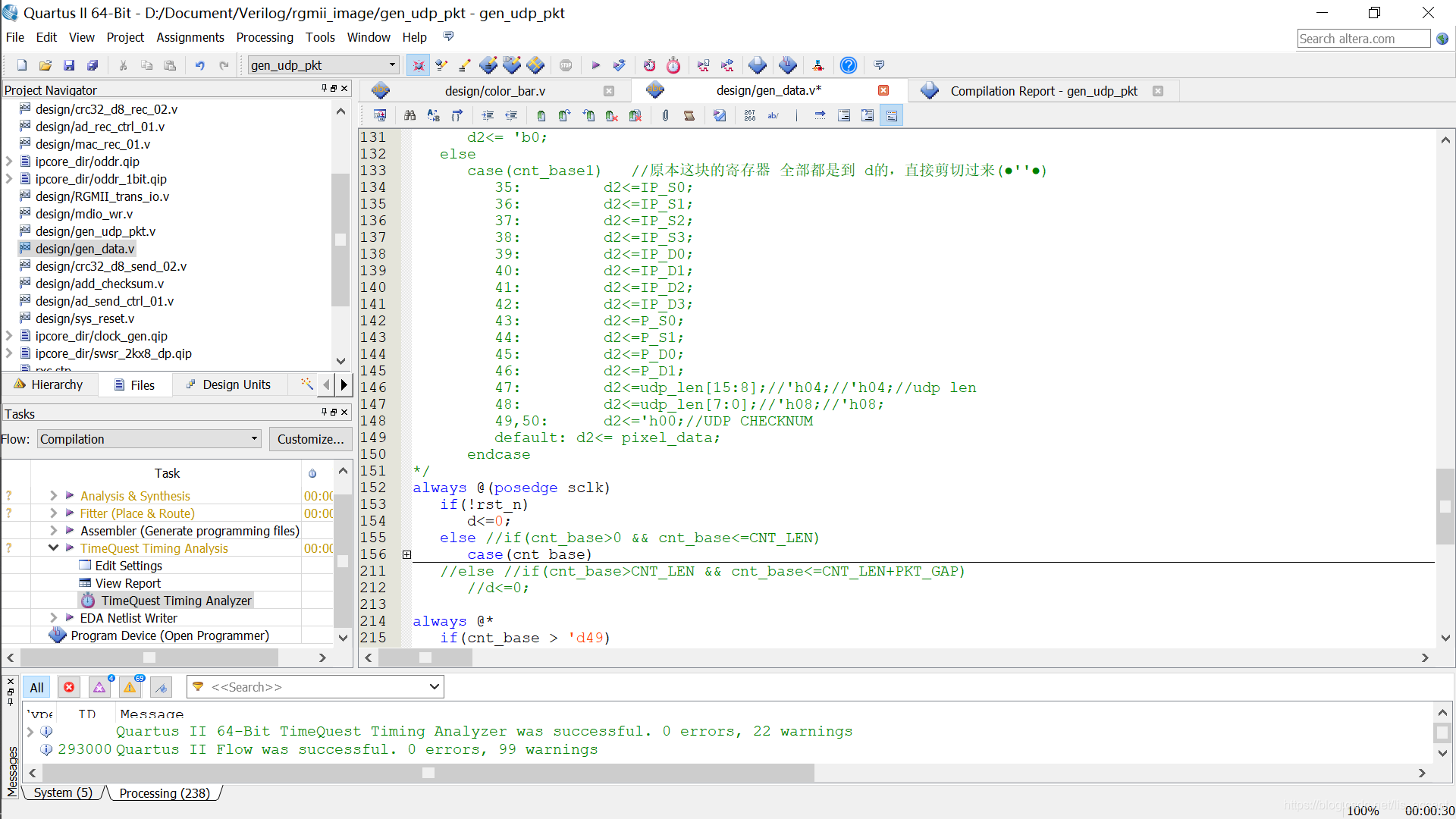Click the Customize... button
Image resolution: width=1456 pixels, height=819 pixels.
pyautogui.click(x=310, y=439)
